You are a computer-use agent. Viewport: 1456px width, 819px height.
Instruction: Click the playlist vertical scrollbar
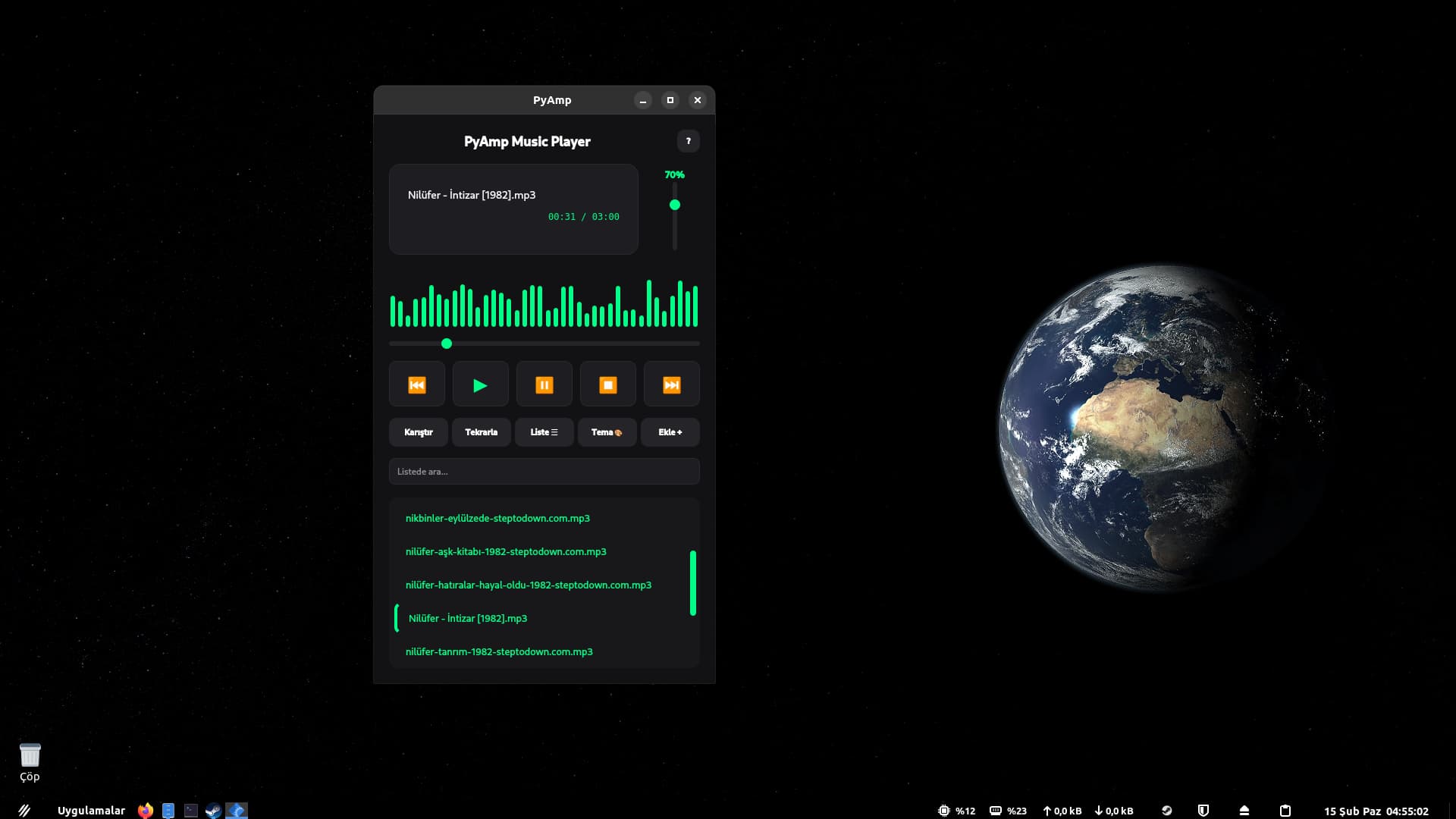692,582
